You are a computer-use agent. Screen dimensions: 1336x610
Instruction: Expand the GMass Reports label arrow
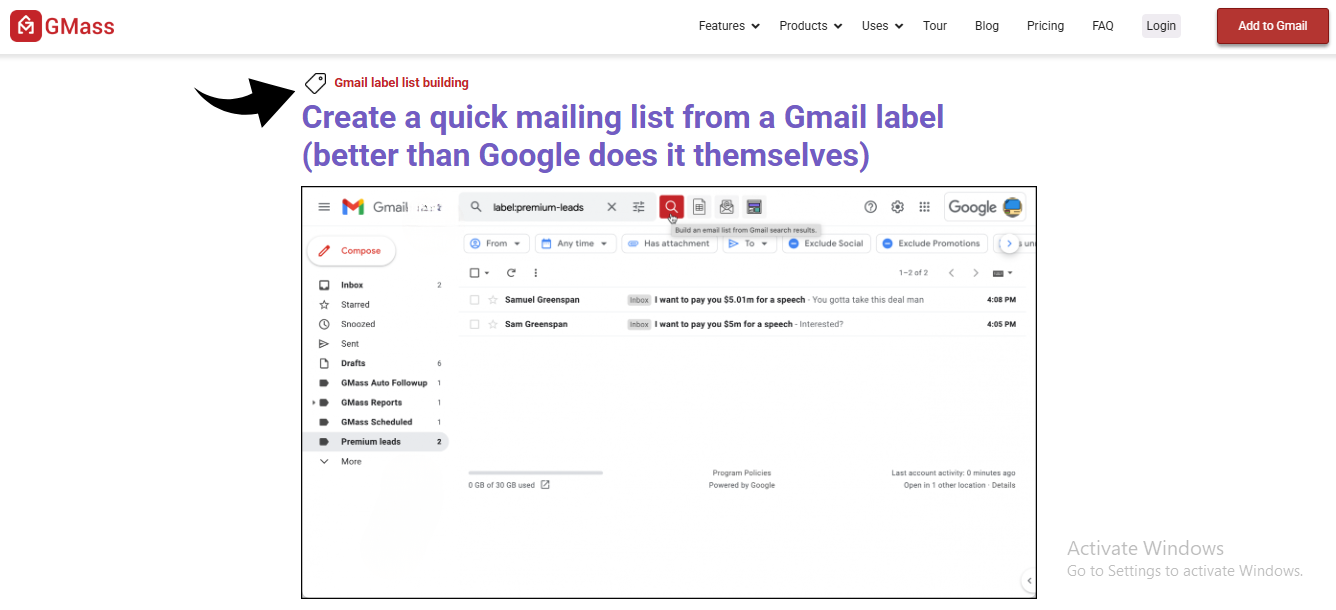pyautogui.click(x=313, y=402)
